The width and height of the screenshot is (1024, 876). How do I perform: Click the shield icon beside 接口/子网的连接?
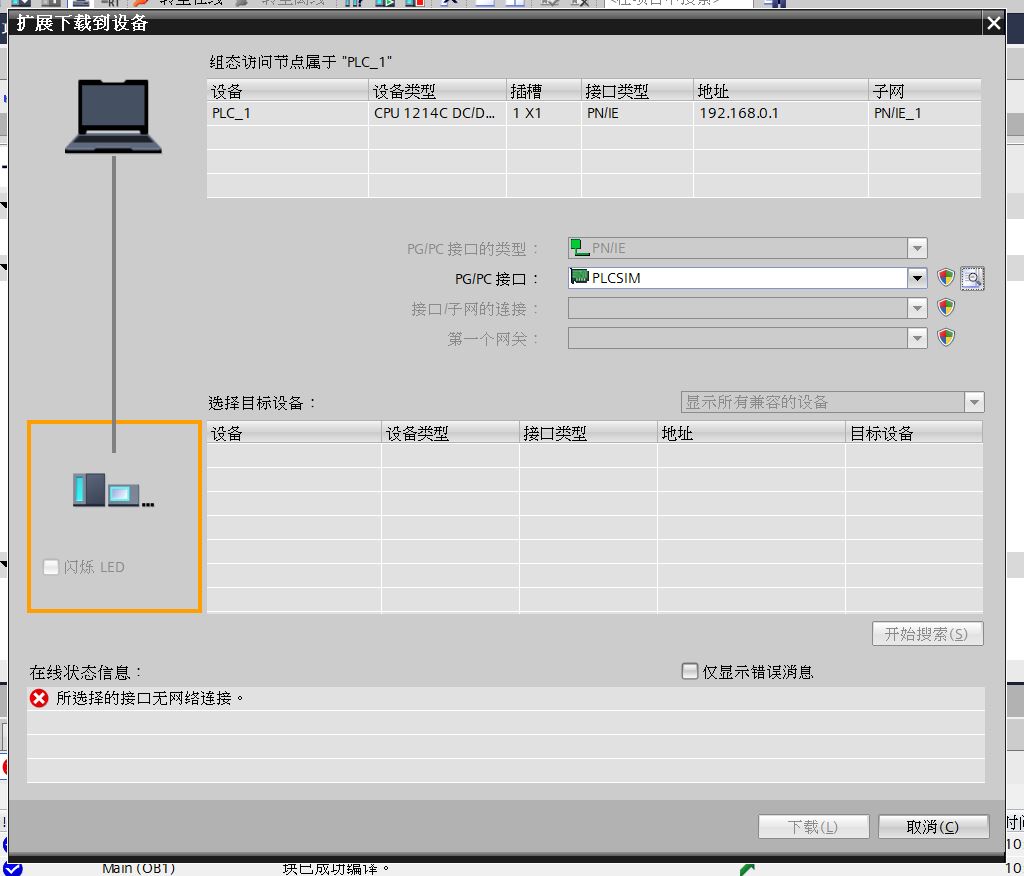tap(946, 308)
